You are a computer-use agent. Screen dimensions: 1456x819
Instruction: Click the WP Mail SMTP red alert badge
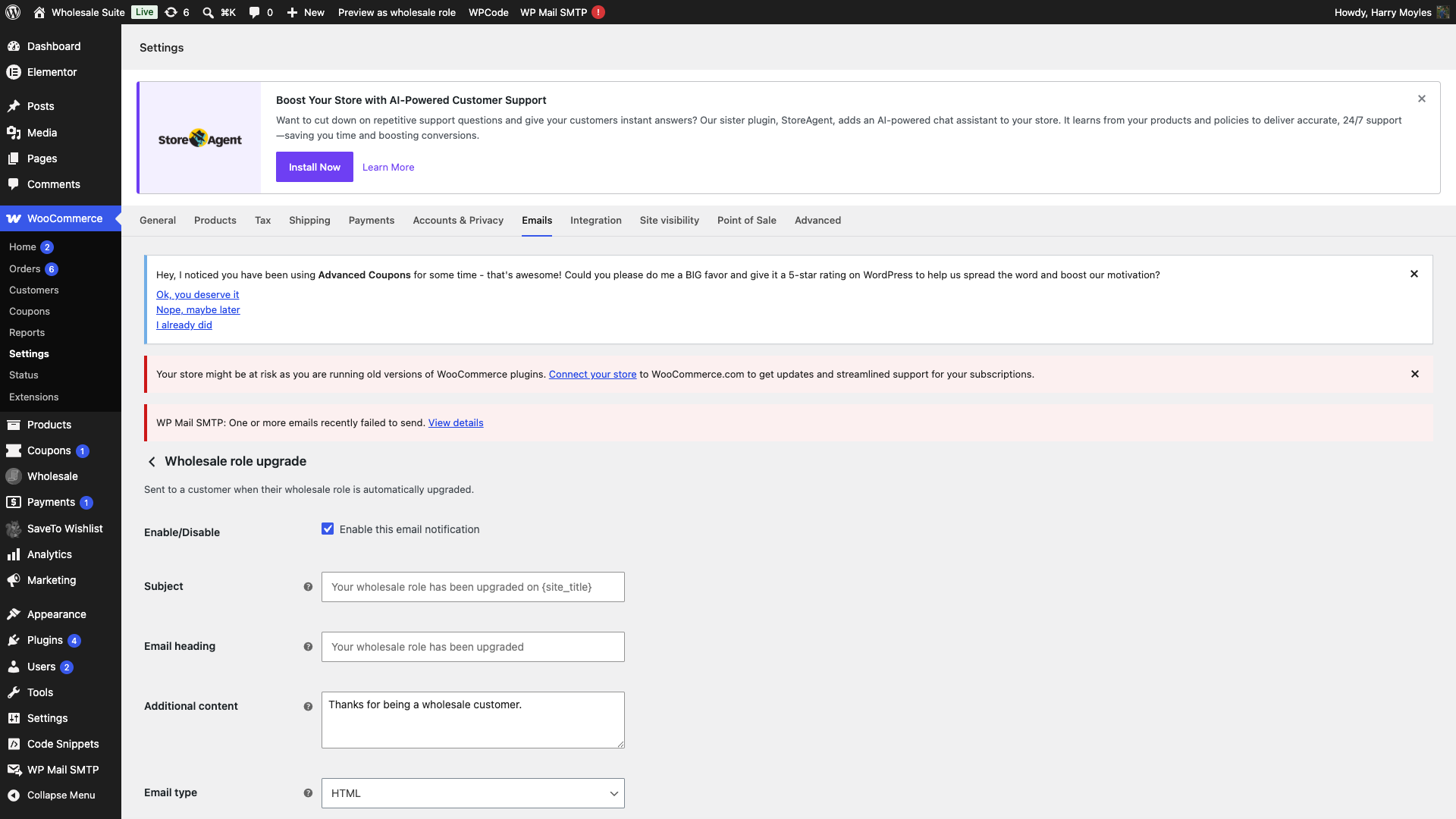(x=598, y=12)
